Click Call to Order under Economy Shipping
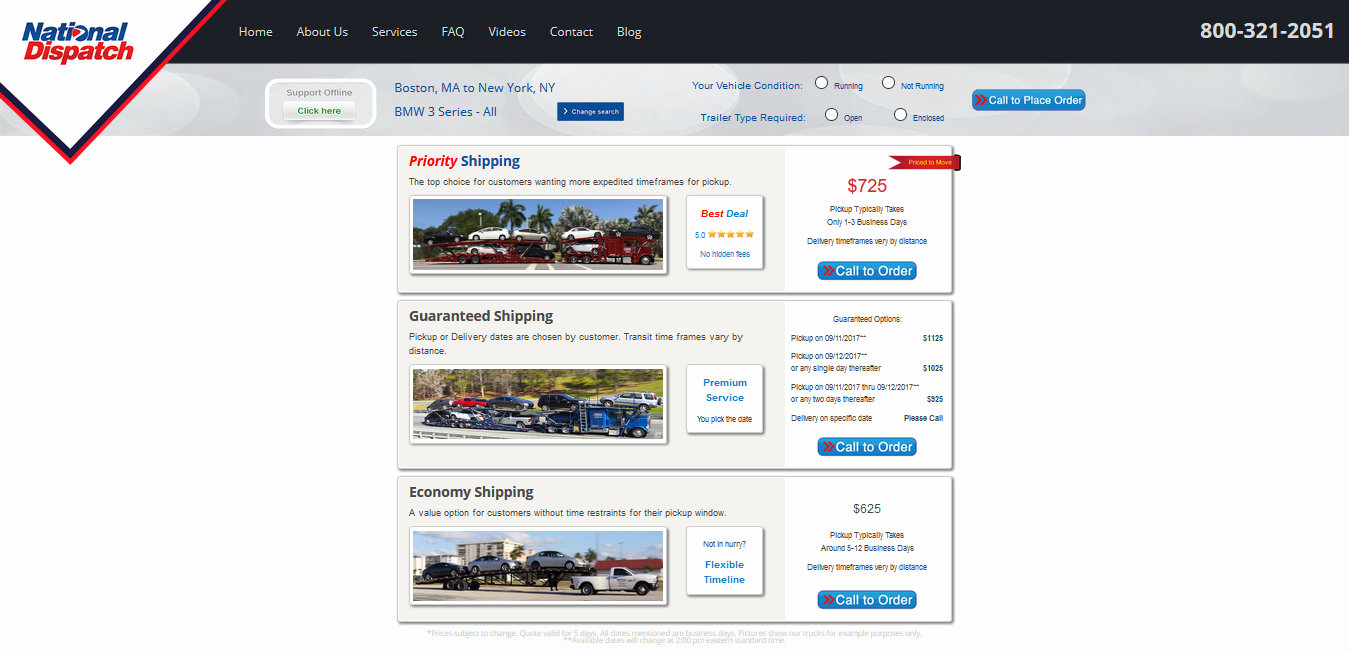Image resolution: width=1350 pixels, height=651 pixels. pos(867,600)
